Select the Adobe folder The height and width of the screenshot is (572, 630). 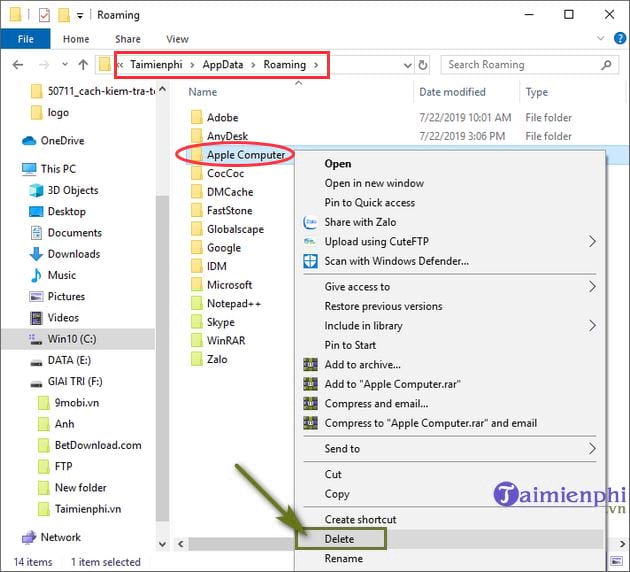215,118
